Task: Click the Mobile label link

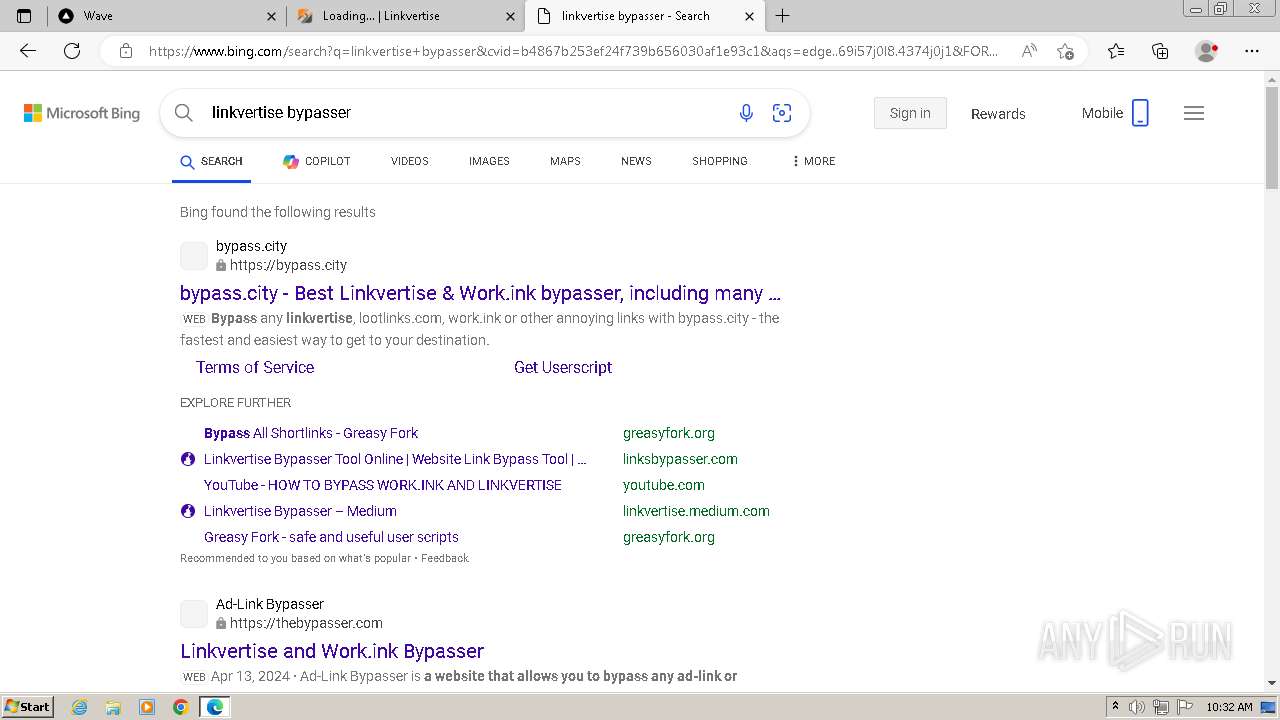Action: pyautogui.click(x=1102, y=113)
